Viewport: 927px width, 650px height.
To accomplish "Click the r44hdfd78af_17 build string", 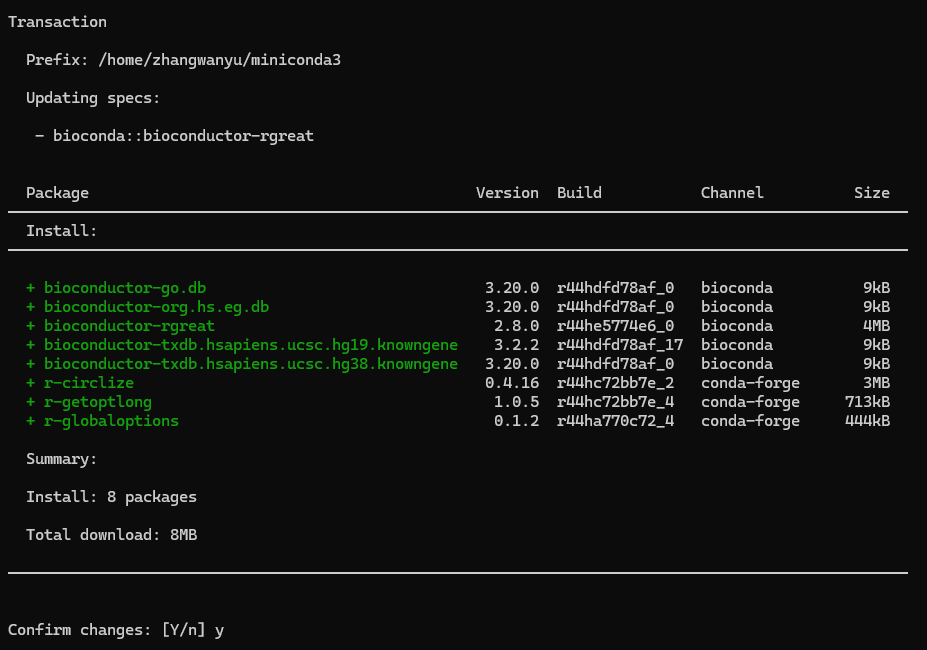I will click(620, 345).
